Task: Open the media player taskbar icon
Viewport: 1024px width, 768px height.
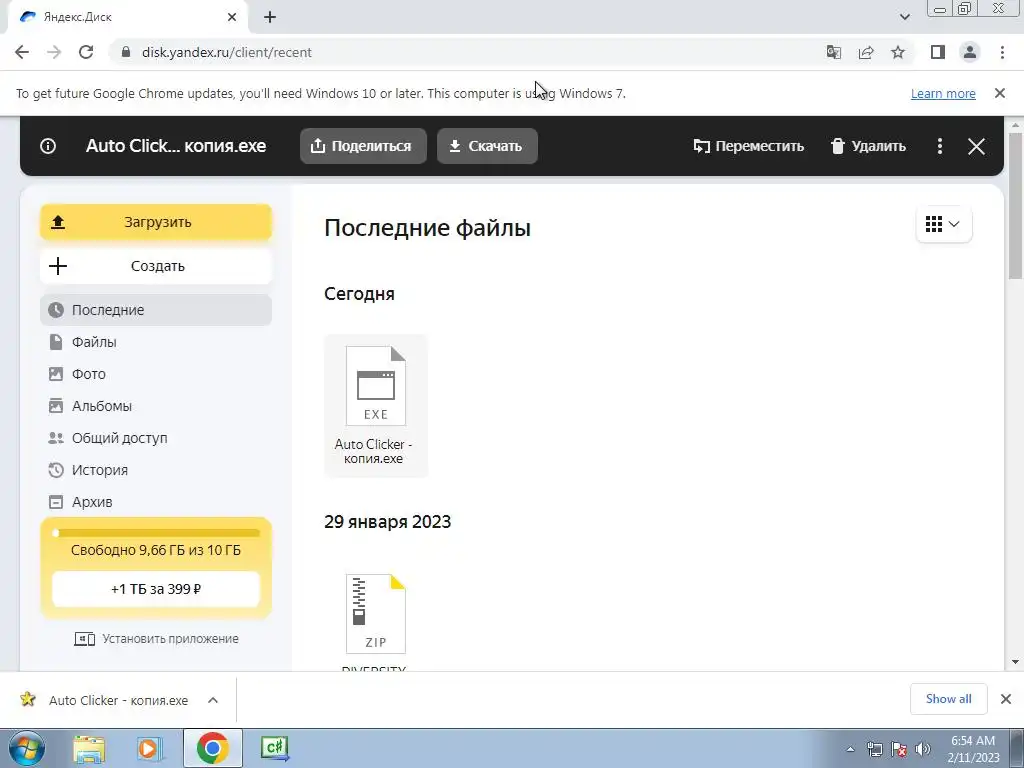Action: (x=149, y=748)
